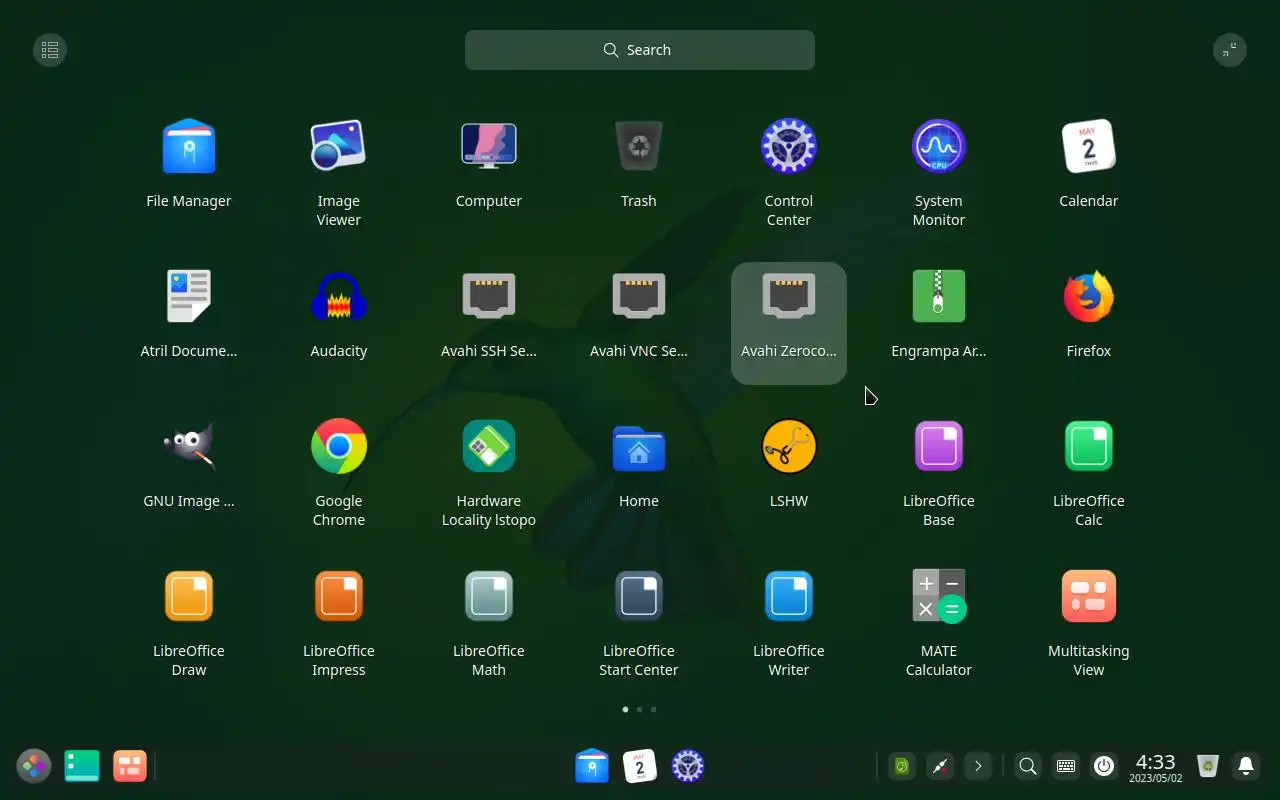This screenshot has height=800, width=1280.
Task: Open the notifications bell
Action: point(1246,767)
